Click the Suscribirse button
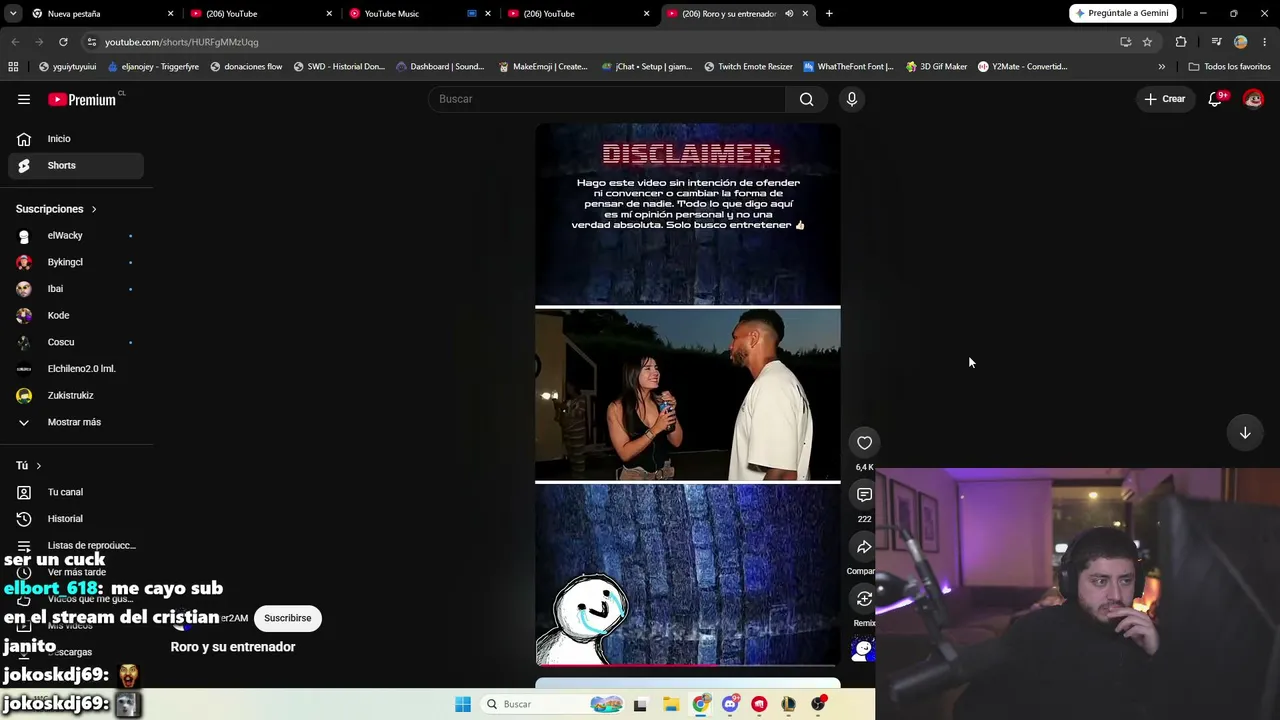Screen dimensions: 1280x720 tap(288, 618)
